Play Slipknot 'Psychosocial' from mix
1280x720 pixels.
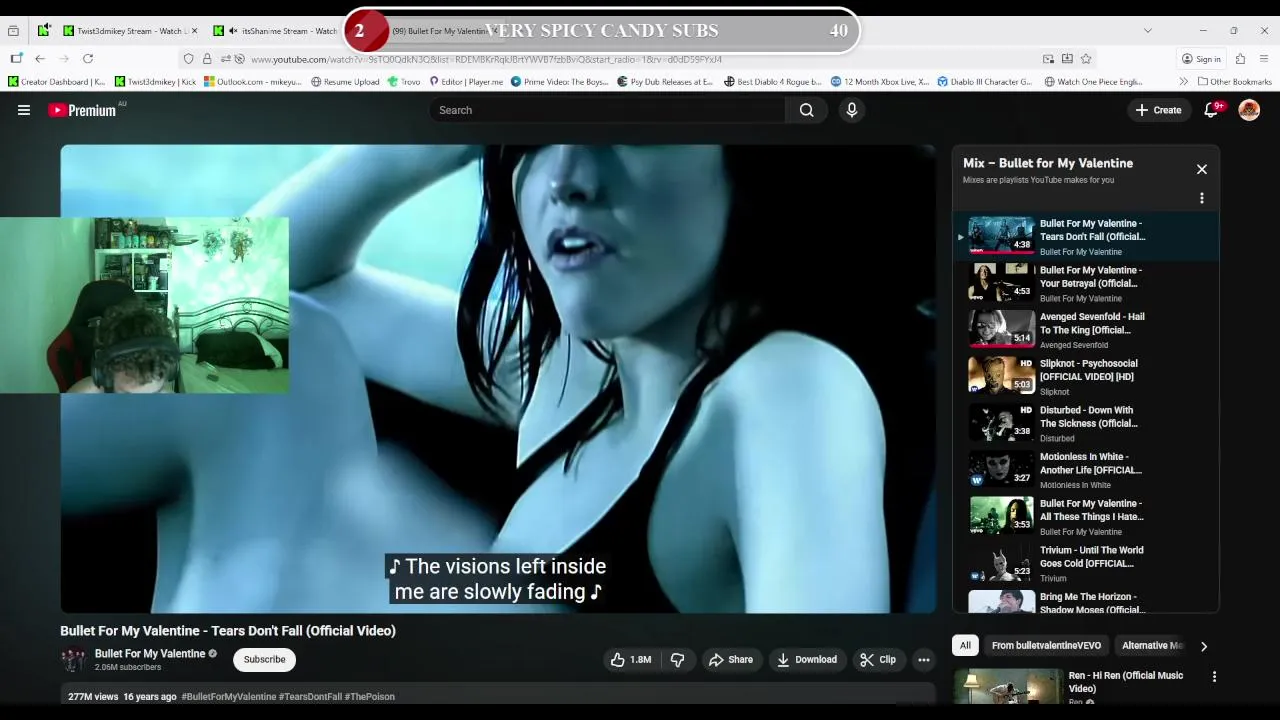(x=1085, y=377)
